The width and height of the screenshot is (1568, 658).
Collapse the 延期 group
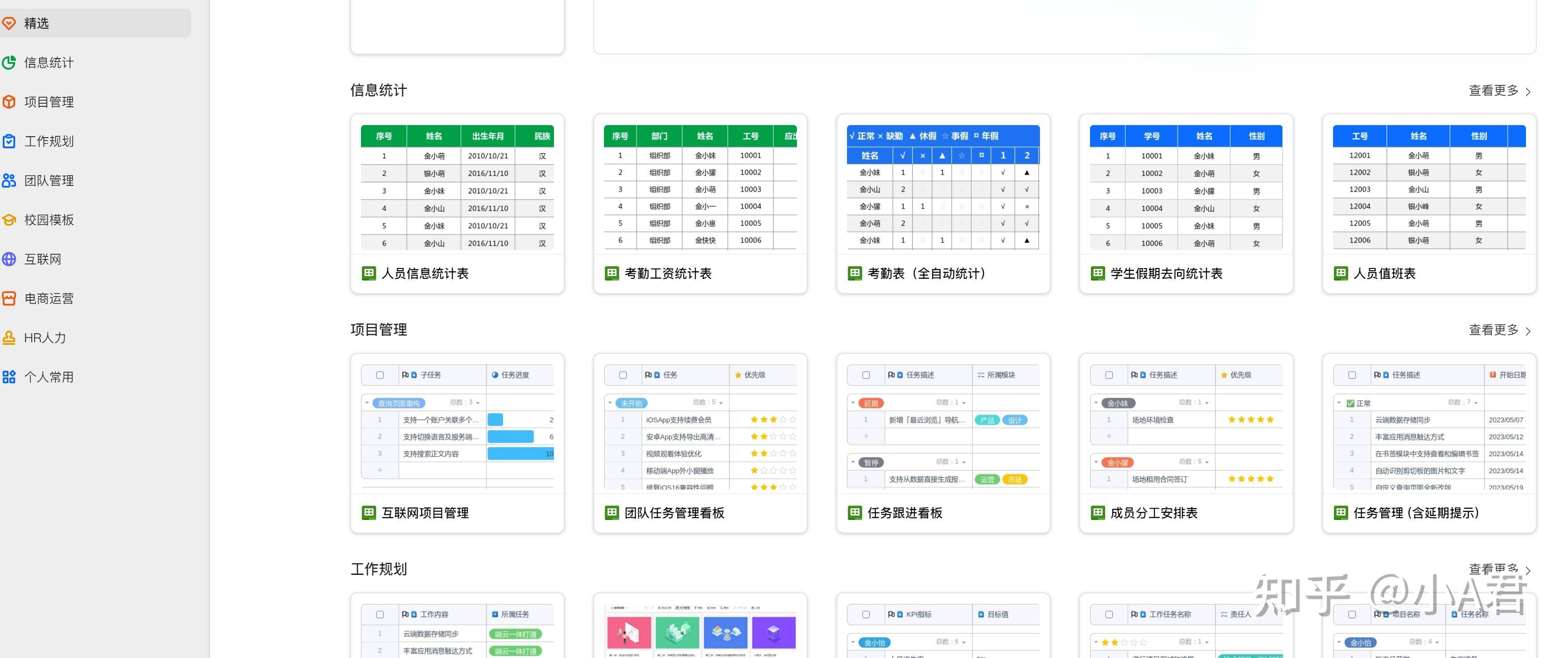click(852, 403)
